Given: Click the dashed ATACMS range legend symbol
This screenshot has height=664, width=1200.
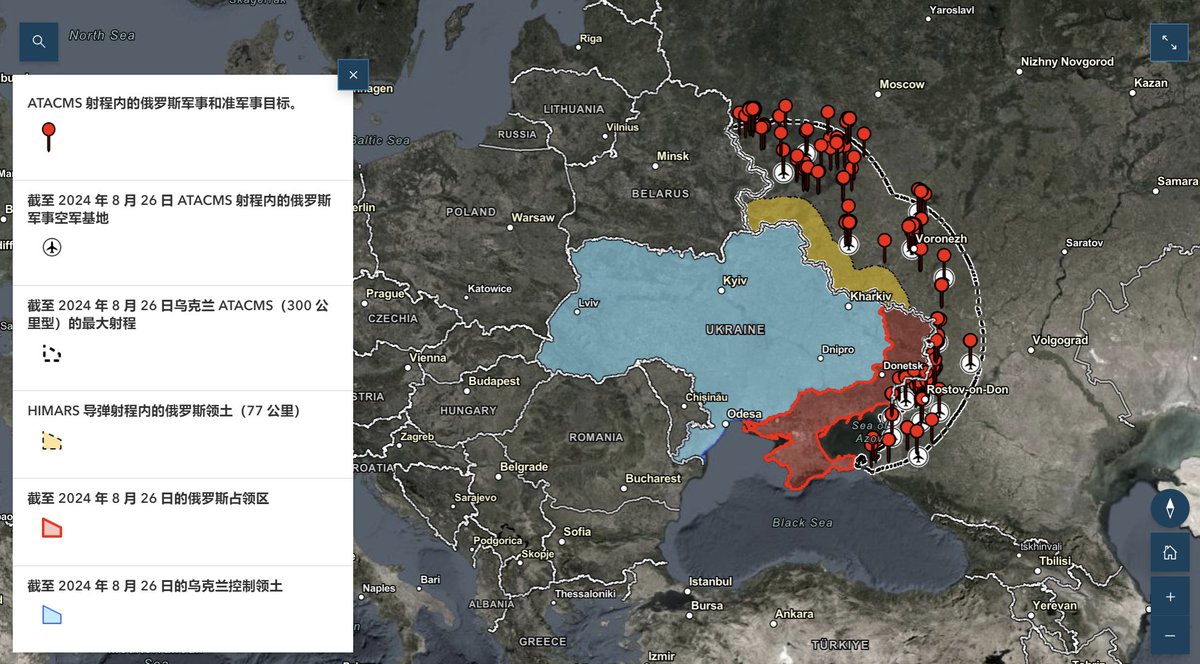Looking at the screenshot, I should click(x=52, y=353).
